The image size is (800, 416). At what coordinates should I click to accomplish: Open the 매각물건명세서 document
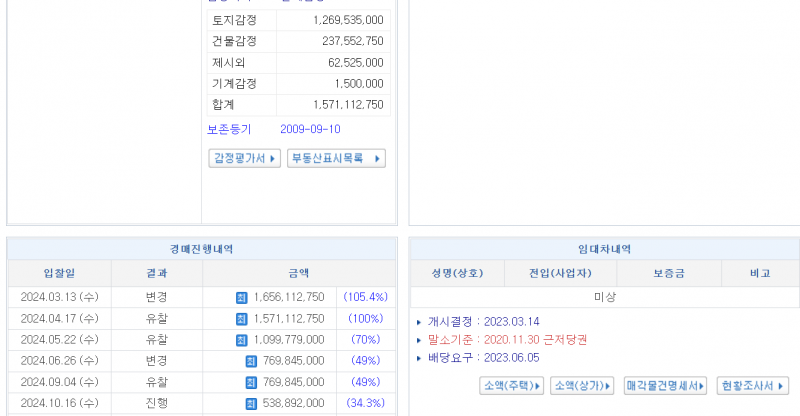666,385
